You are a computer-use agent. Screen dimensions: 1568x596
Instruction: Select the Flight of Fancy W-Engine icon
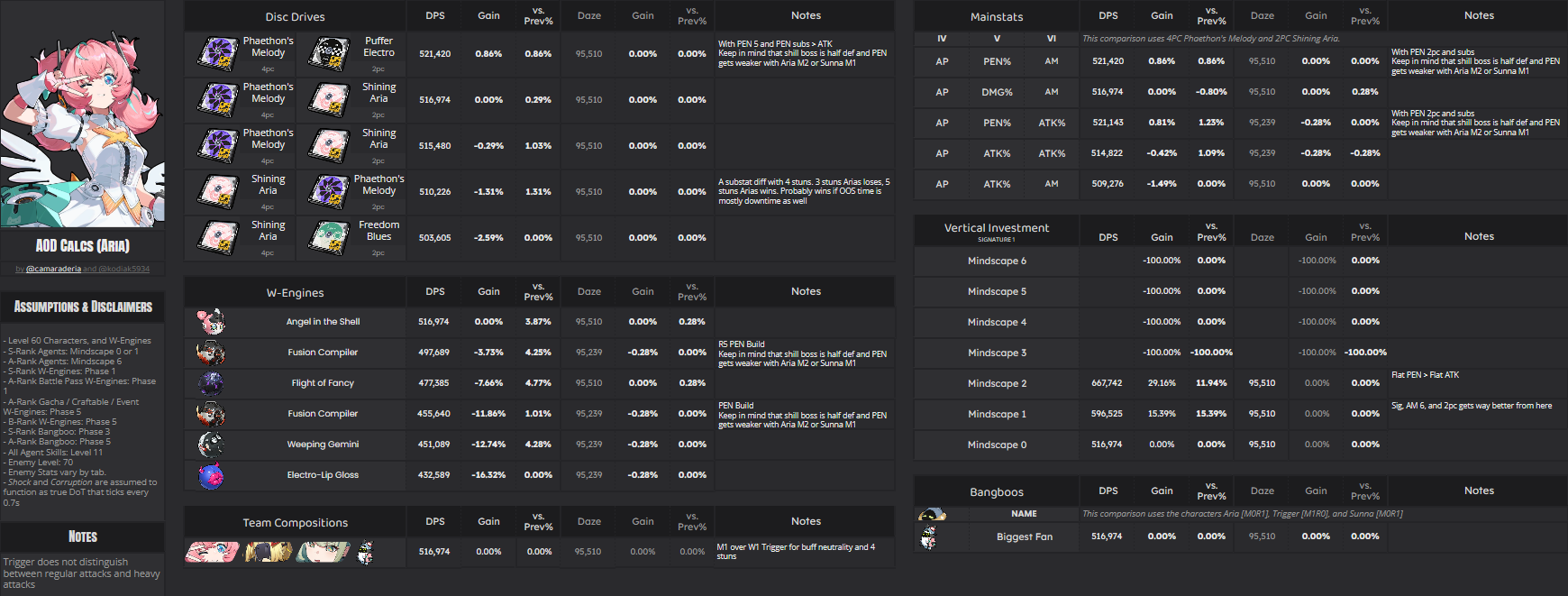pyautogui.click(x=211, y=383)
